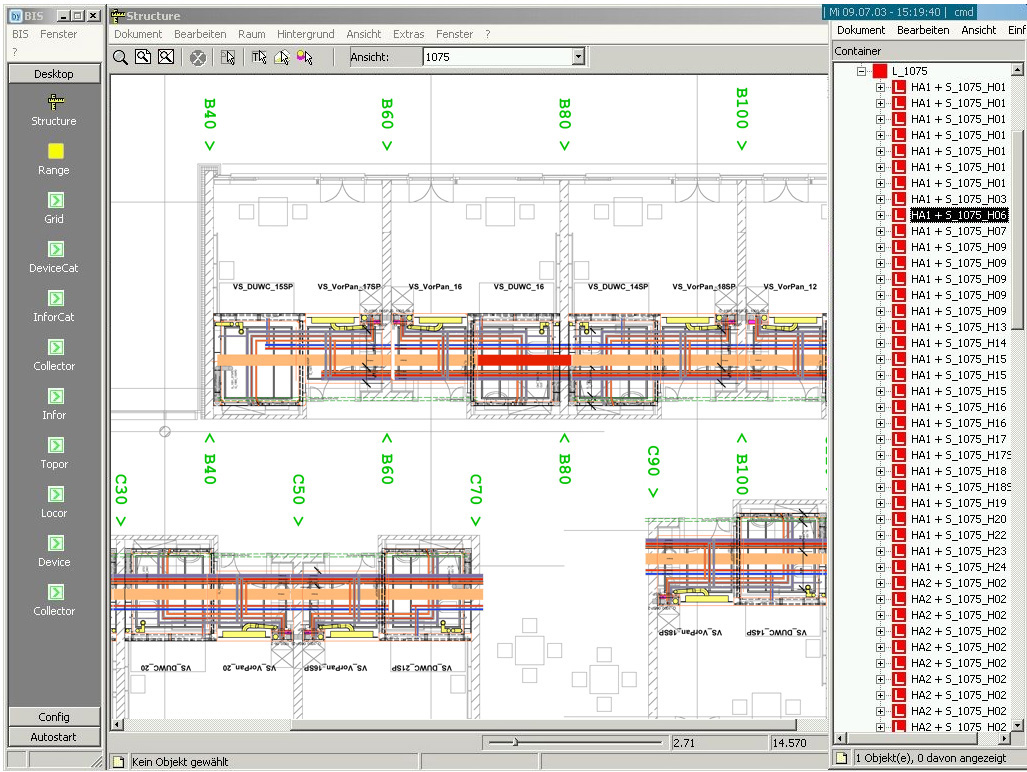This screenshot has height=772, width=1027.
Task: Open the Hintergrund menu
Action: 306,34
